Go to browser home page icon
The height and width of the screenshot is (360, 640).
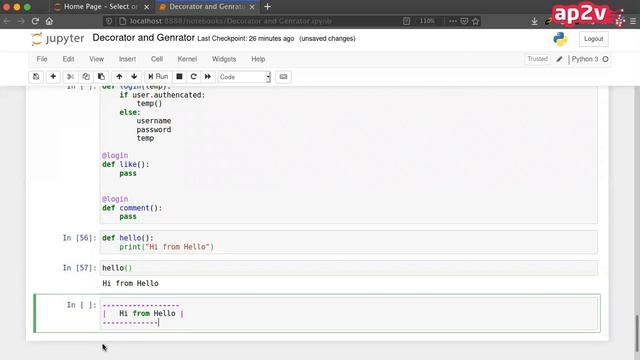click(x=49, y=21)
